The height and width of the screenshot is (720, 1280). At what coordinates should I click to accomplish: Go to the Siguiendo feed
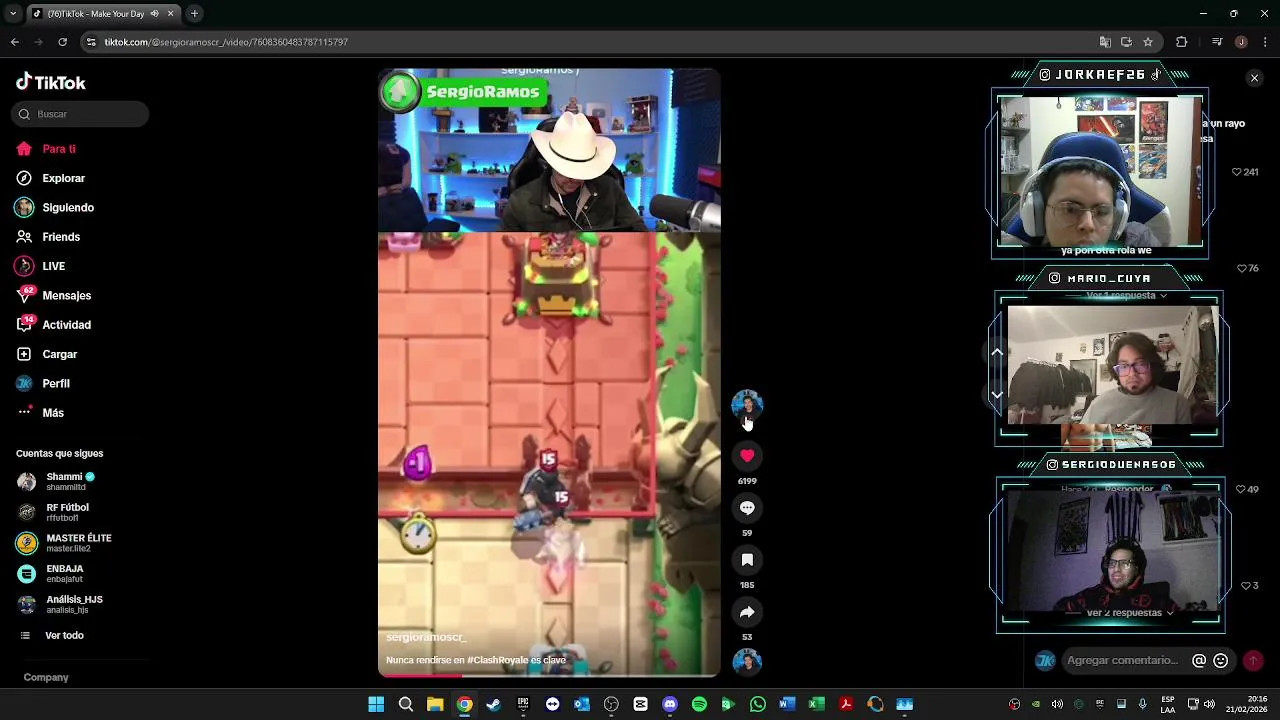coord(54,207)
